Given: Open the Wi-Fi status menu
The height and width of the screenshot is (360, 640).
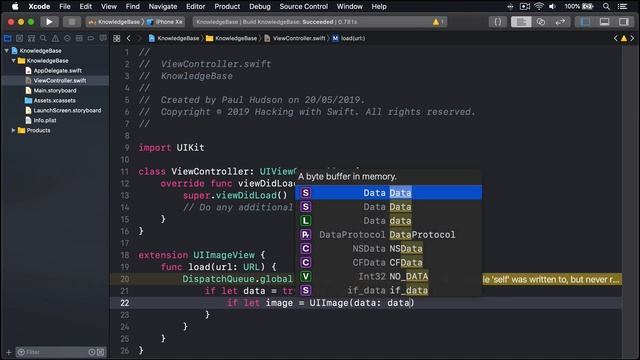Looking at the screenshot, I should pos(539,7).
